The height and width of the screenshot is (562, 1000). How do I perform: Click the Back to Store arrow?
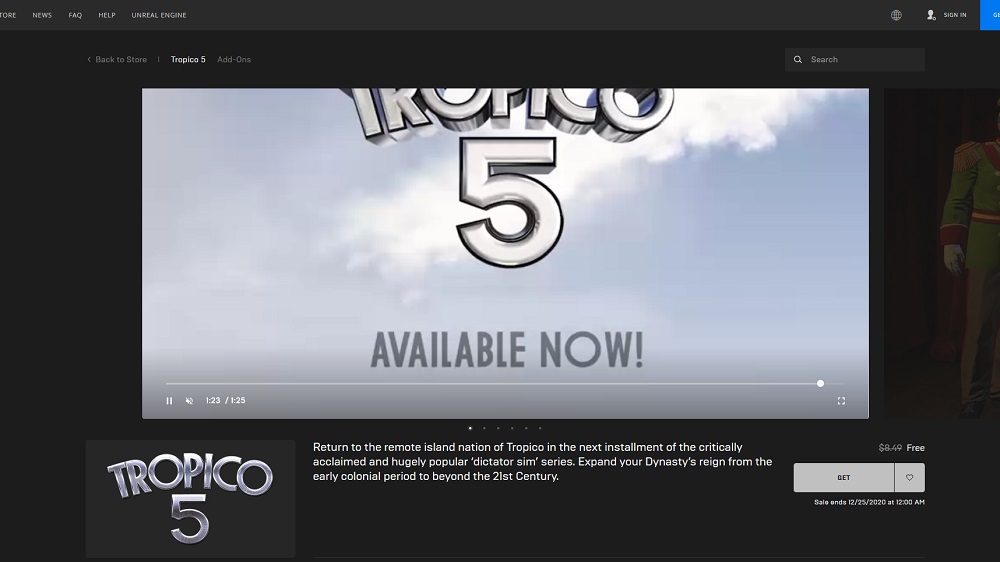click(89, 60)
